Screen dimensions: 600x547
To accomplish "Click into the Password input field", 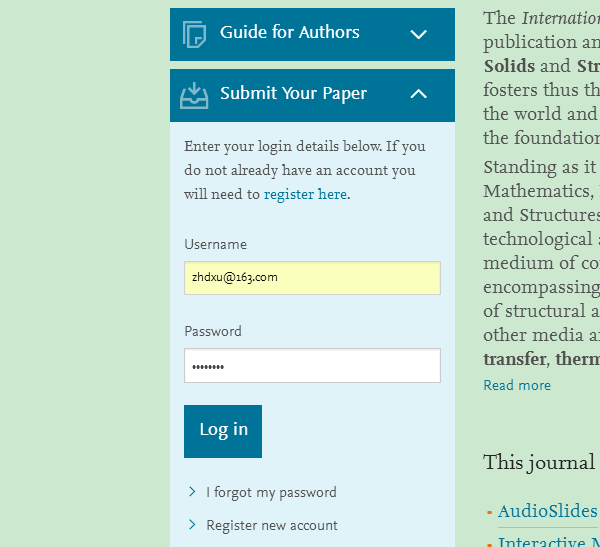I will (x=312, y=366).
